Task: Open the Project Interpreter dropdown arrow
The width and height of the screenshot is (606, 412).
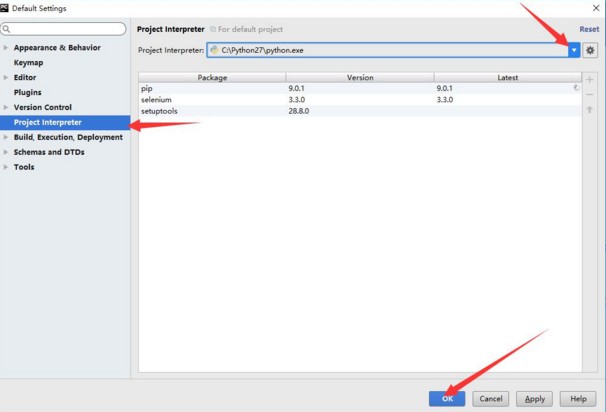Action: point(574,50)
